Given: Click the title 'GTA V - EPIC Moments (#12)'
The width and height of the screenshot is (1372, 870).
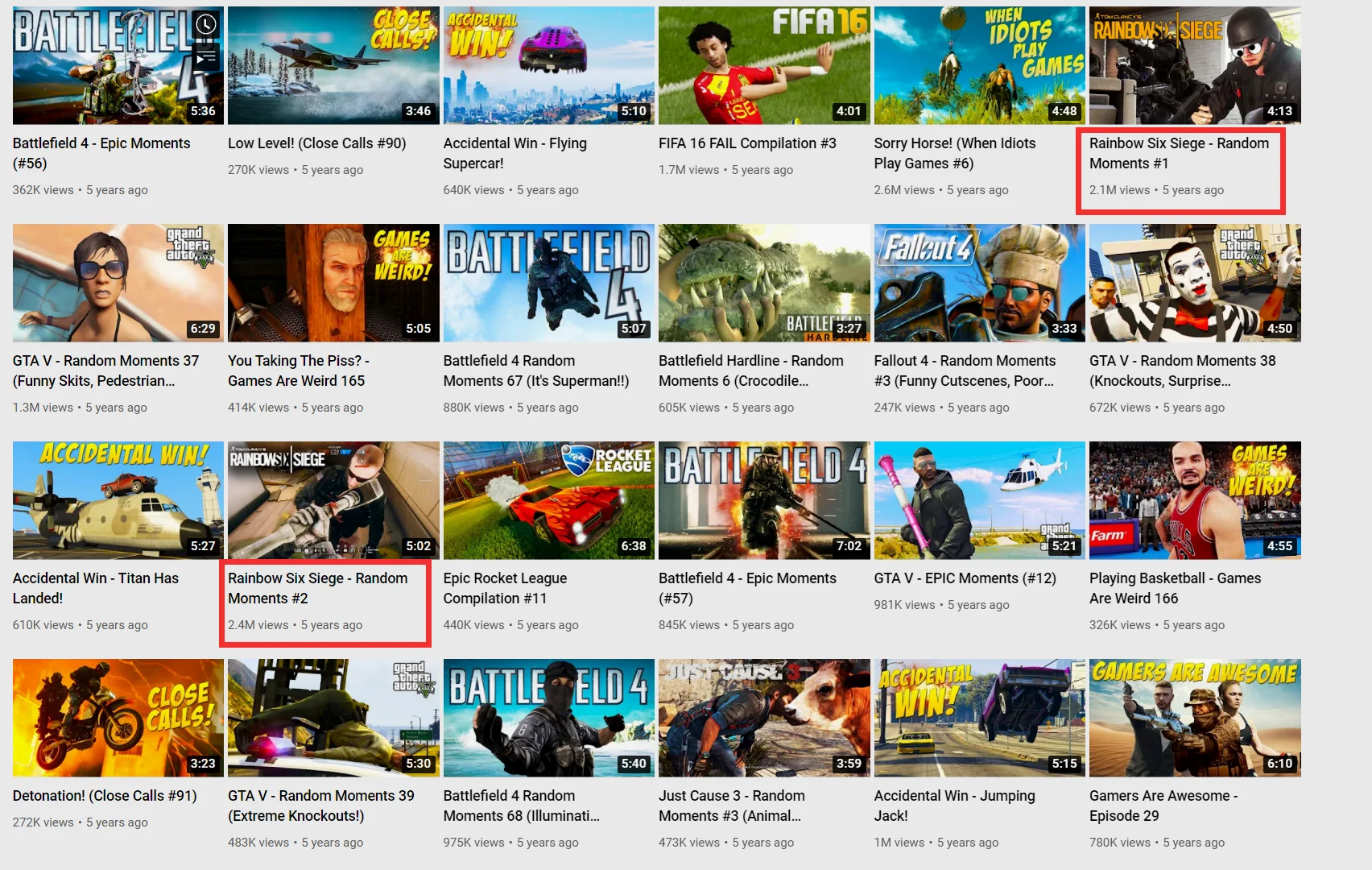Looking at the screenshot, I should pyautogui.click(x=965, y=578).
